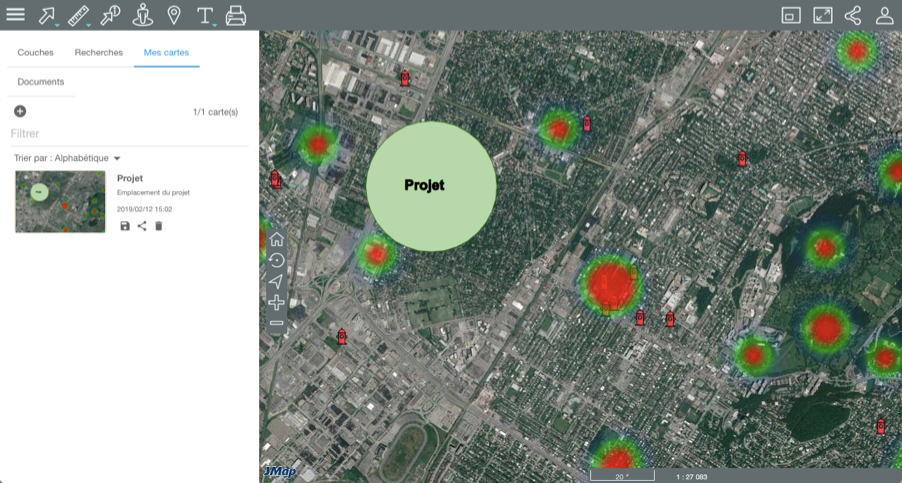Switch to fullscreen mode
Viewport: 902px width, 483px height.
click(823, 15)
